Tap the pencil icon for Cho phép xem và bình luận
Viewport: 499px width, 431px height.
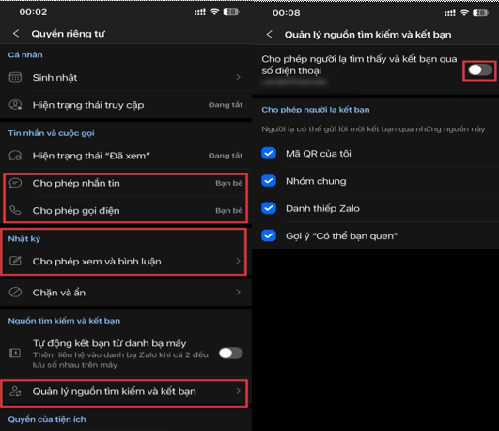(15, 261)
